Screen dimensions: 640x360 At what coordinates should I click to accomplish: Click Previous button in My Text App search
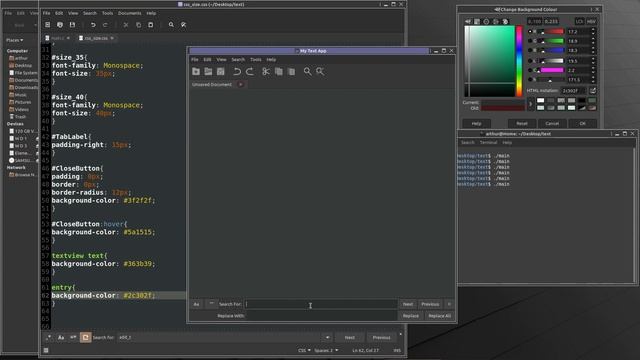[x=430, y=304]
